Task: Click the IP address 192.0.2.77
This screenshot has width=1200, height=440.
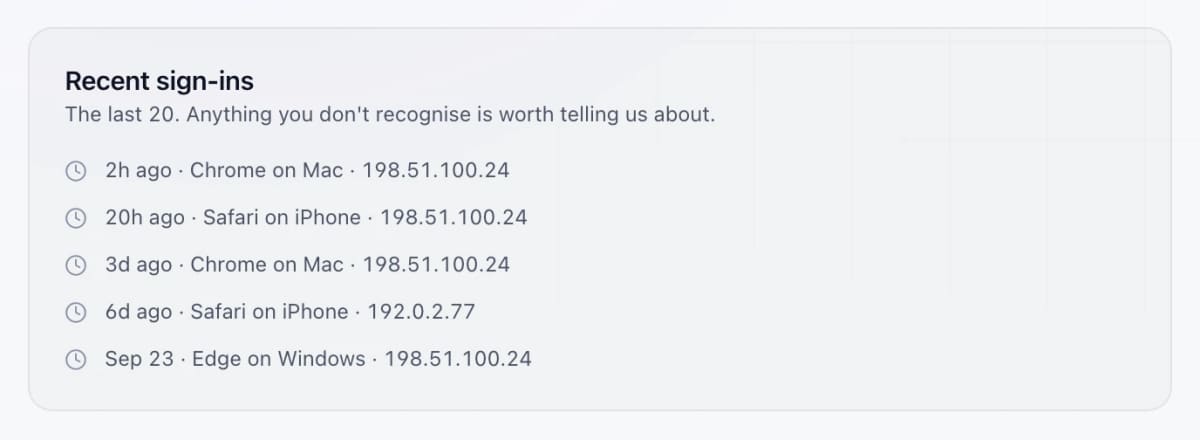Action: tap(421, 311)
